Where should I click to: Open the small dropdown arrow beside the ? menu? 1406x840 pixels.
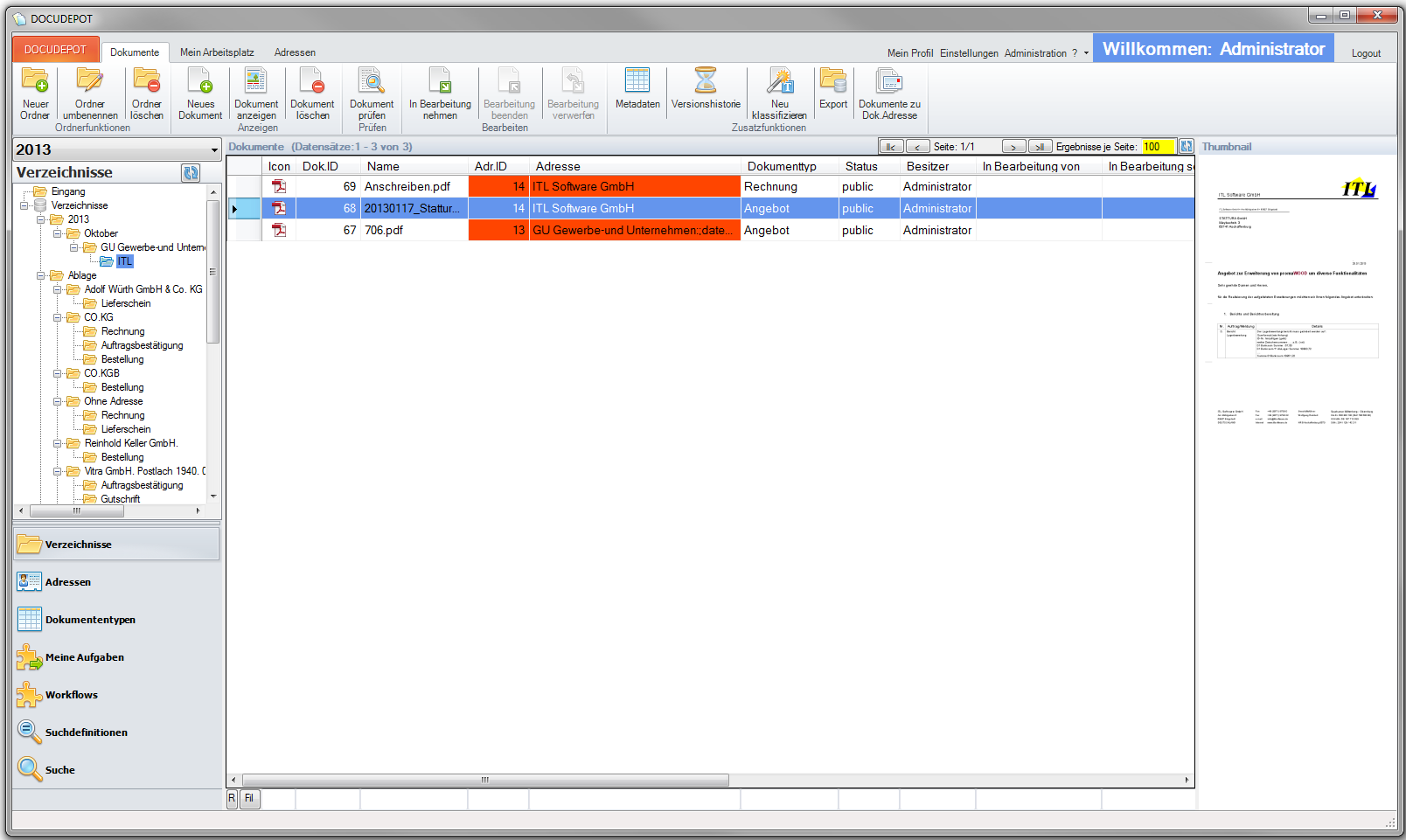click(1087, 53)
